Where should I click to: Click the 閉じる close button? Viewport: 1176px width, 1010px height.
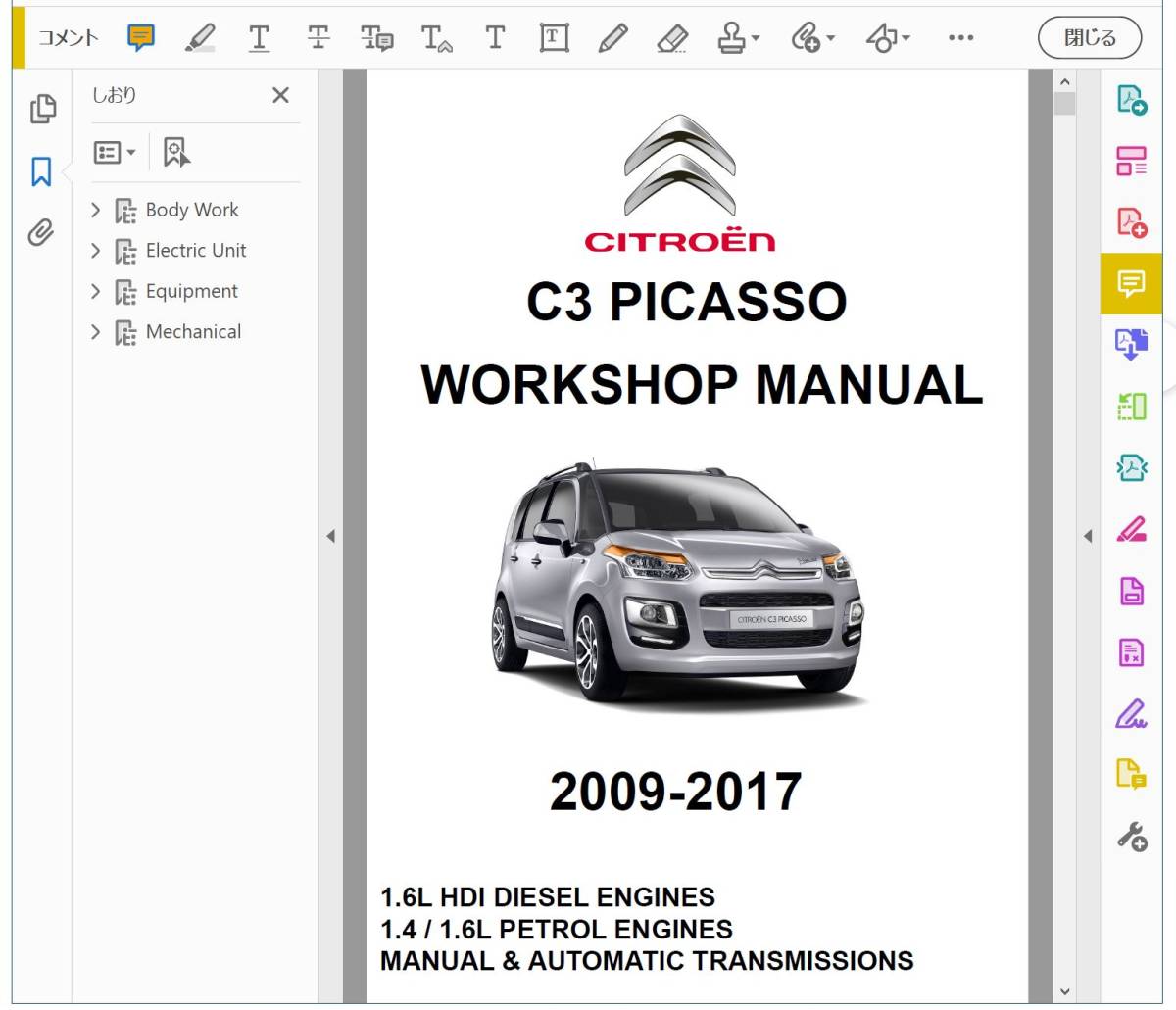pos(1090,38)
